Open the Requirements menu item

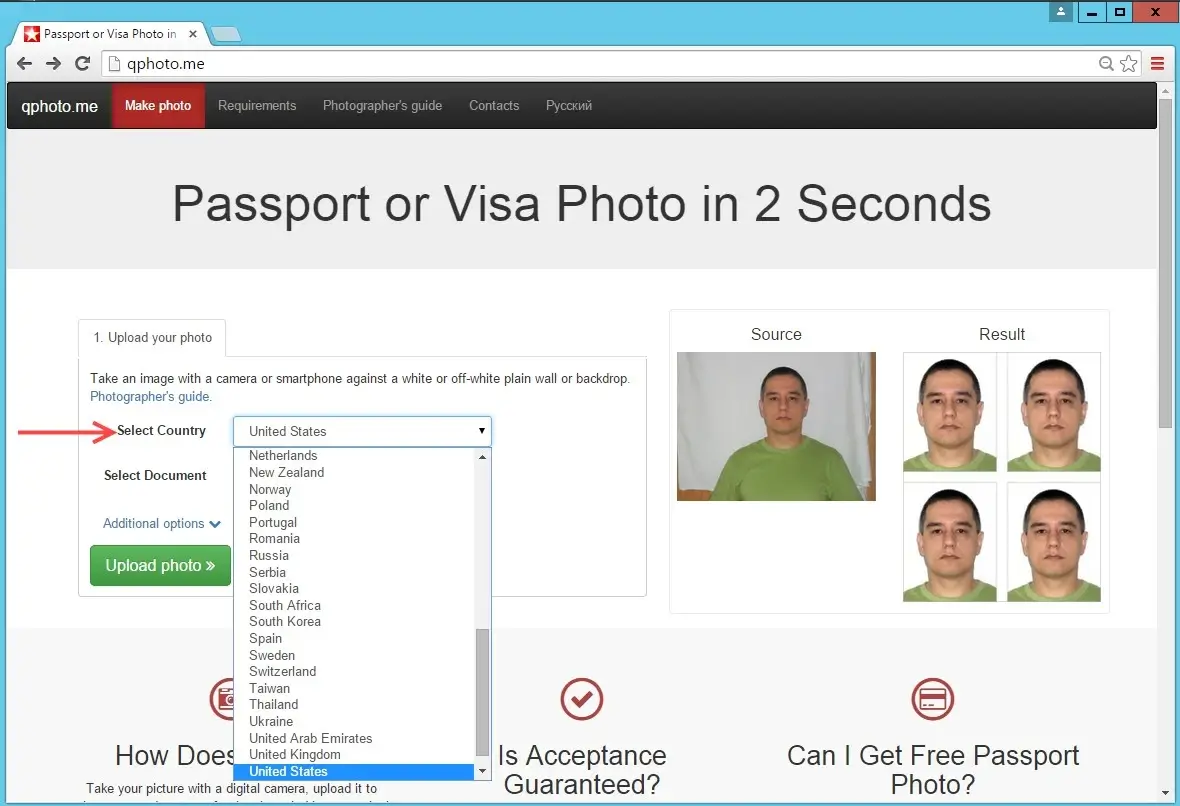pyautogui.click(x=257, y=105)
